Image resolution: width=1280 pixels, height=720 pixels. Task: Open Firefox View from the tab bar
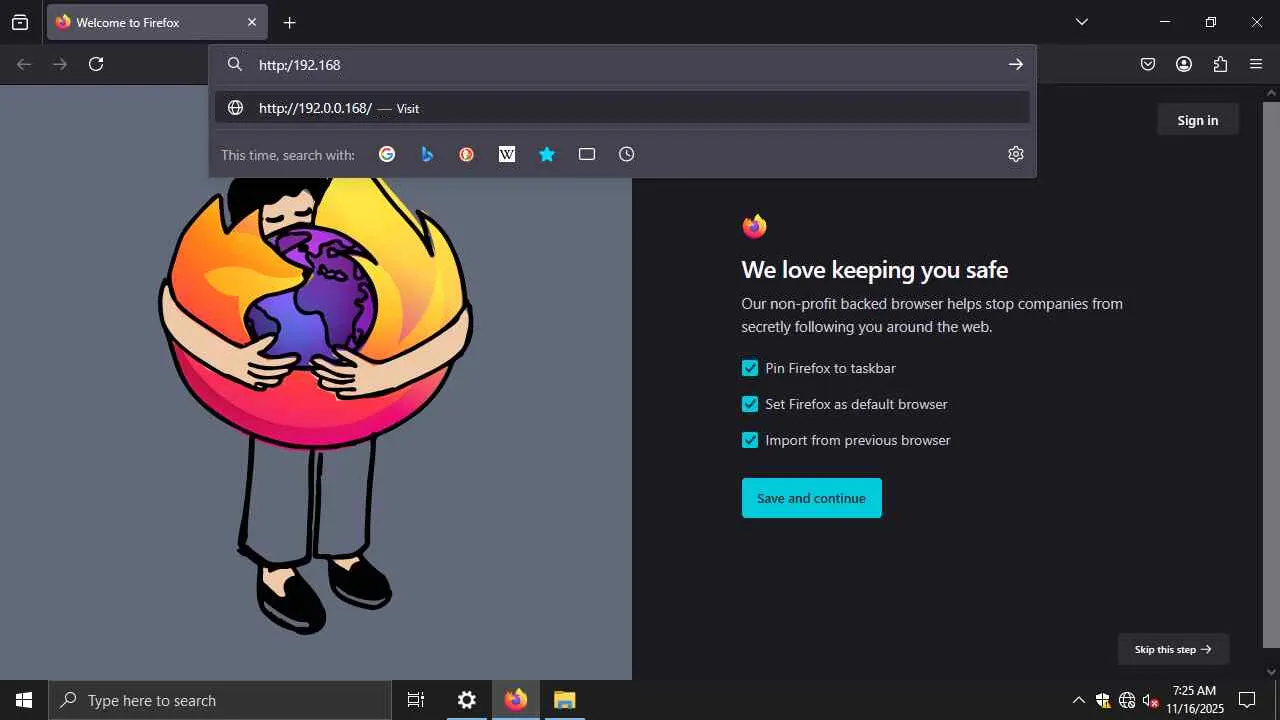20,22
